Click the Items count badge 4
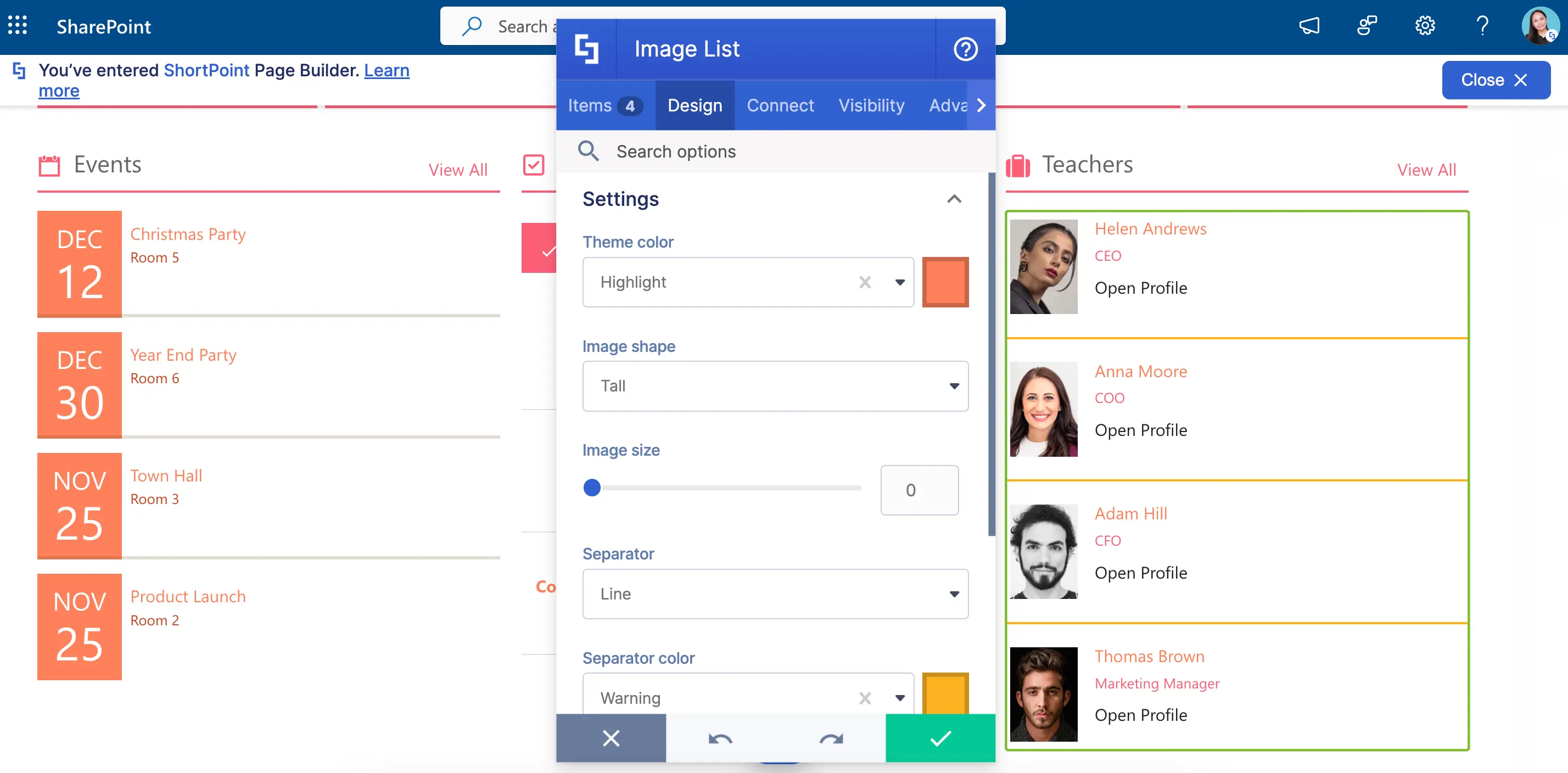 coord(630,106)
